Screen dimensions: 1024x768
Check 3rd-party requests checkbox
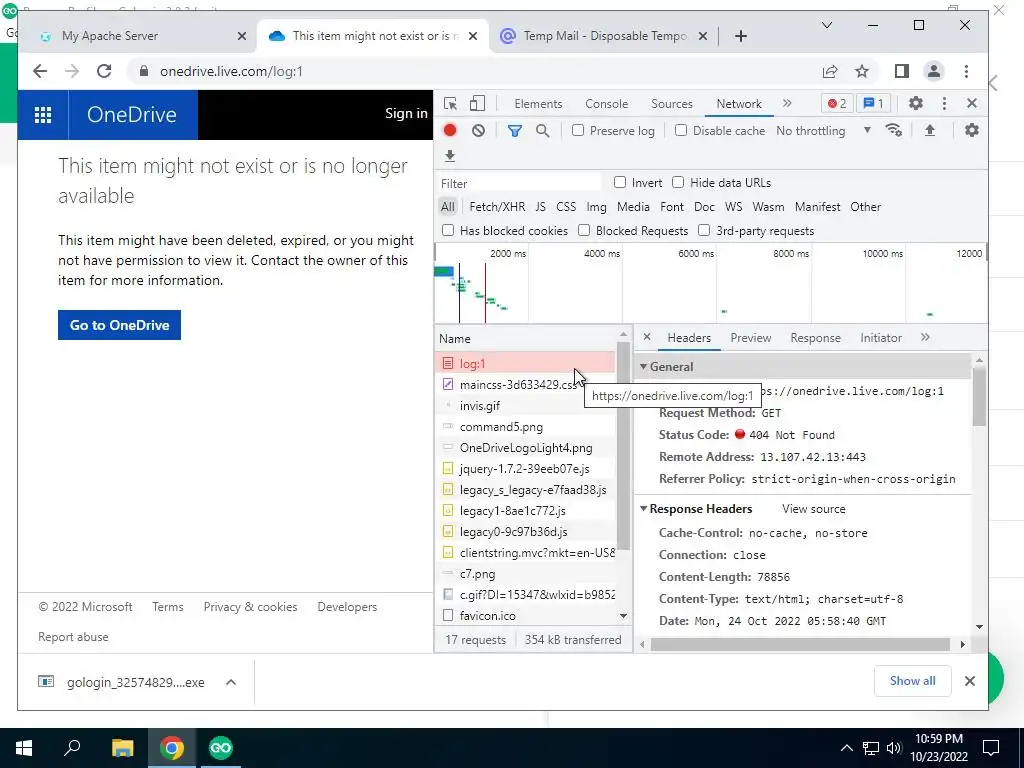click(x=704, y=230)
